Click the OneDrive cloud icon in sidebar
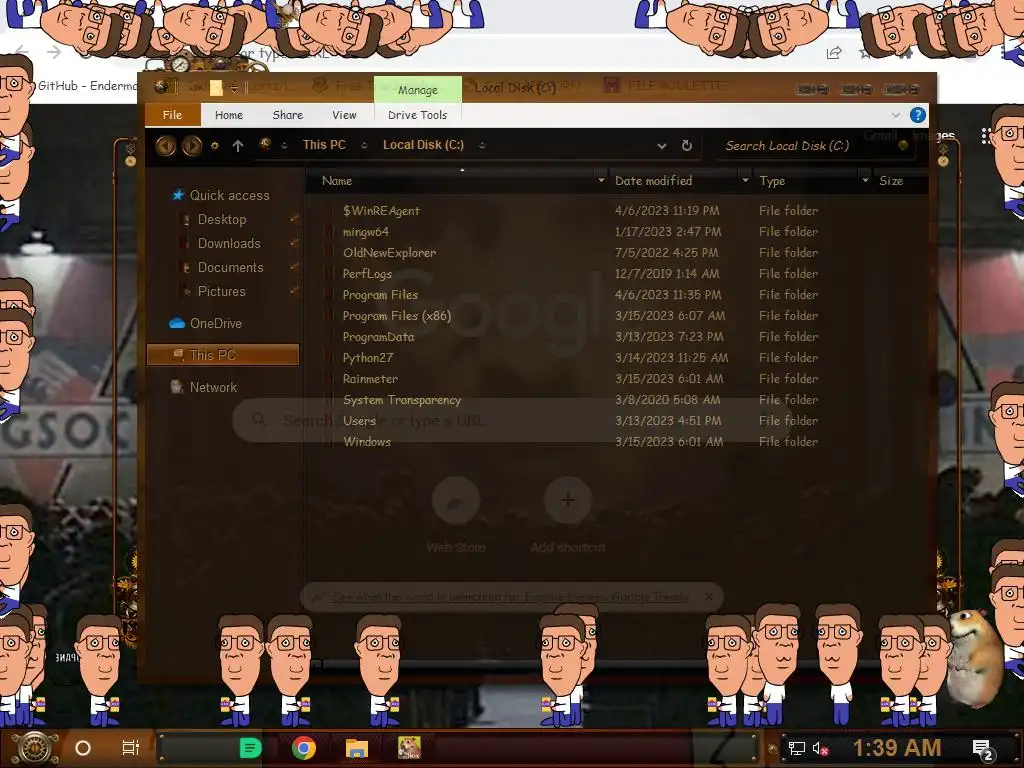1024x768 pixels. point(176,323)
